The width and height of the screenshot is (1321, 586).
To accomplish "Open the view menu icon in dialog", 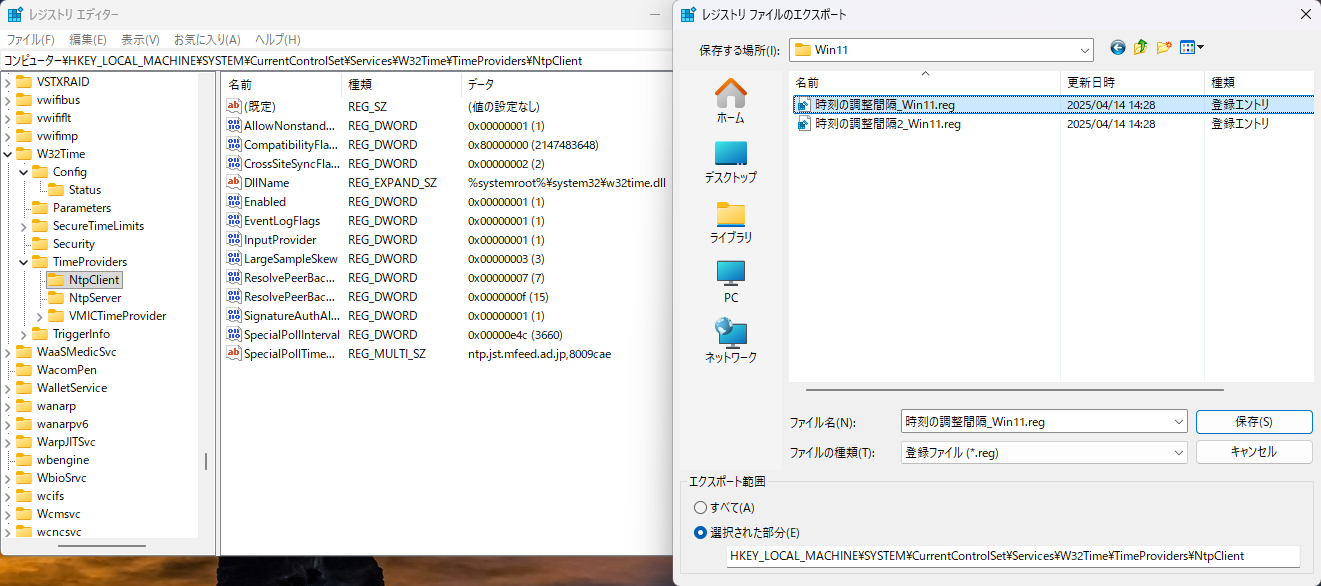I will [1192, 48].
